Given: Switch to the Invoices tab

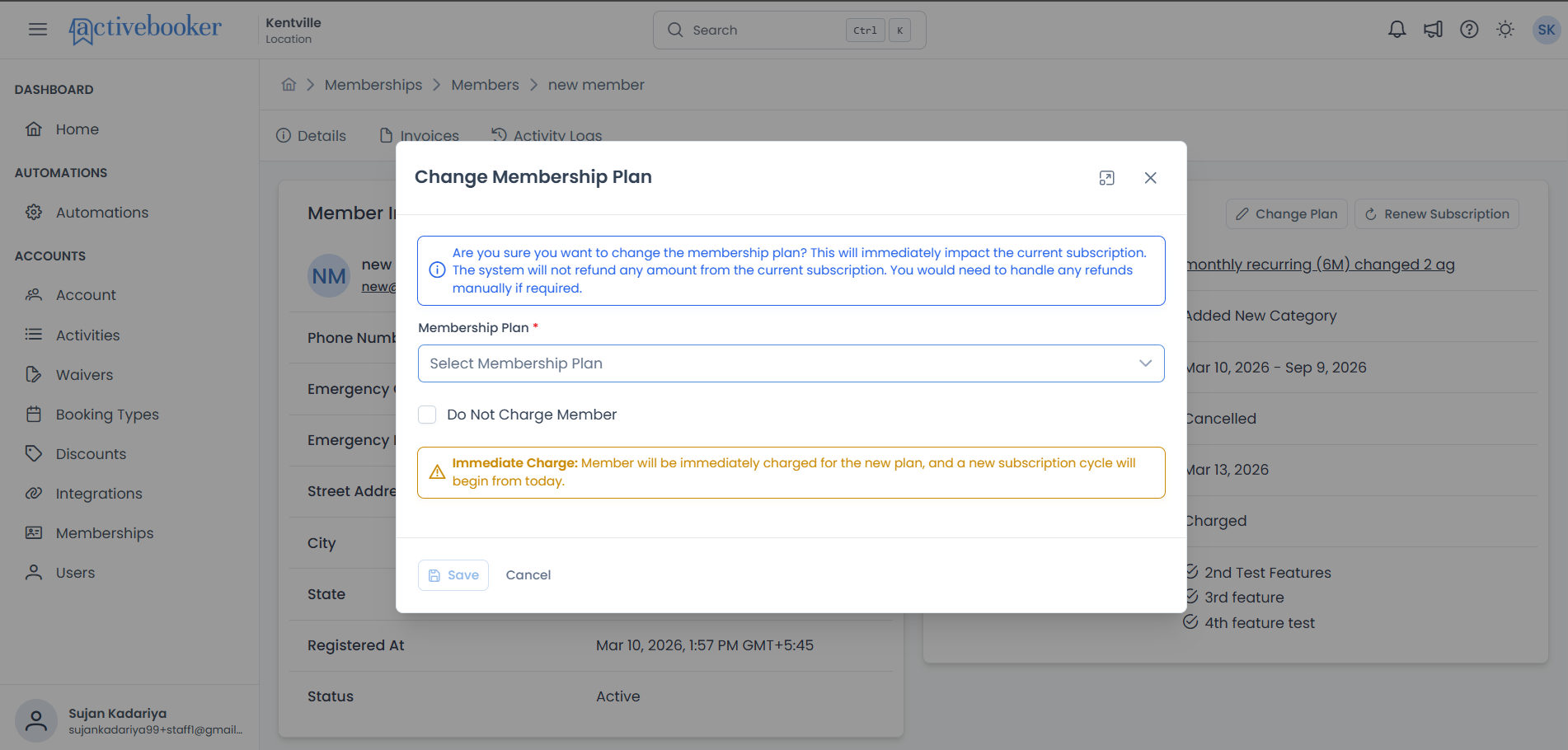Looking at the screenshot, I should [419, 136].
